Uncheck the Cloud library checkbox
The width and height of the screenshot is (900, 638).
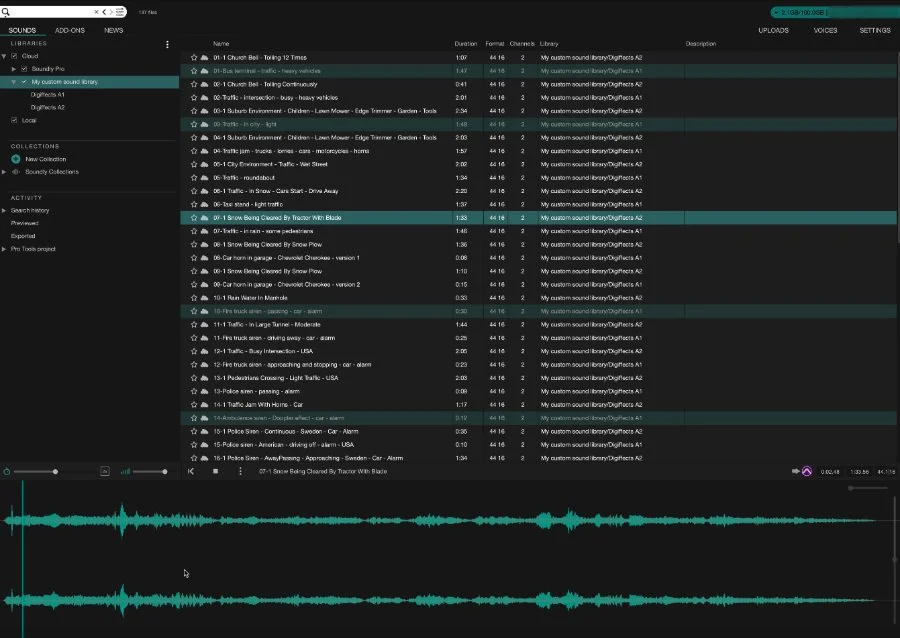14,56
